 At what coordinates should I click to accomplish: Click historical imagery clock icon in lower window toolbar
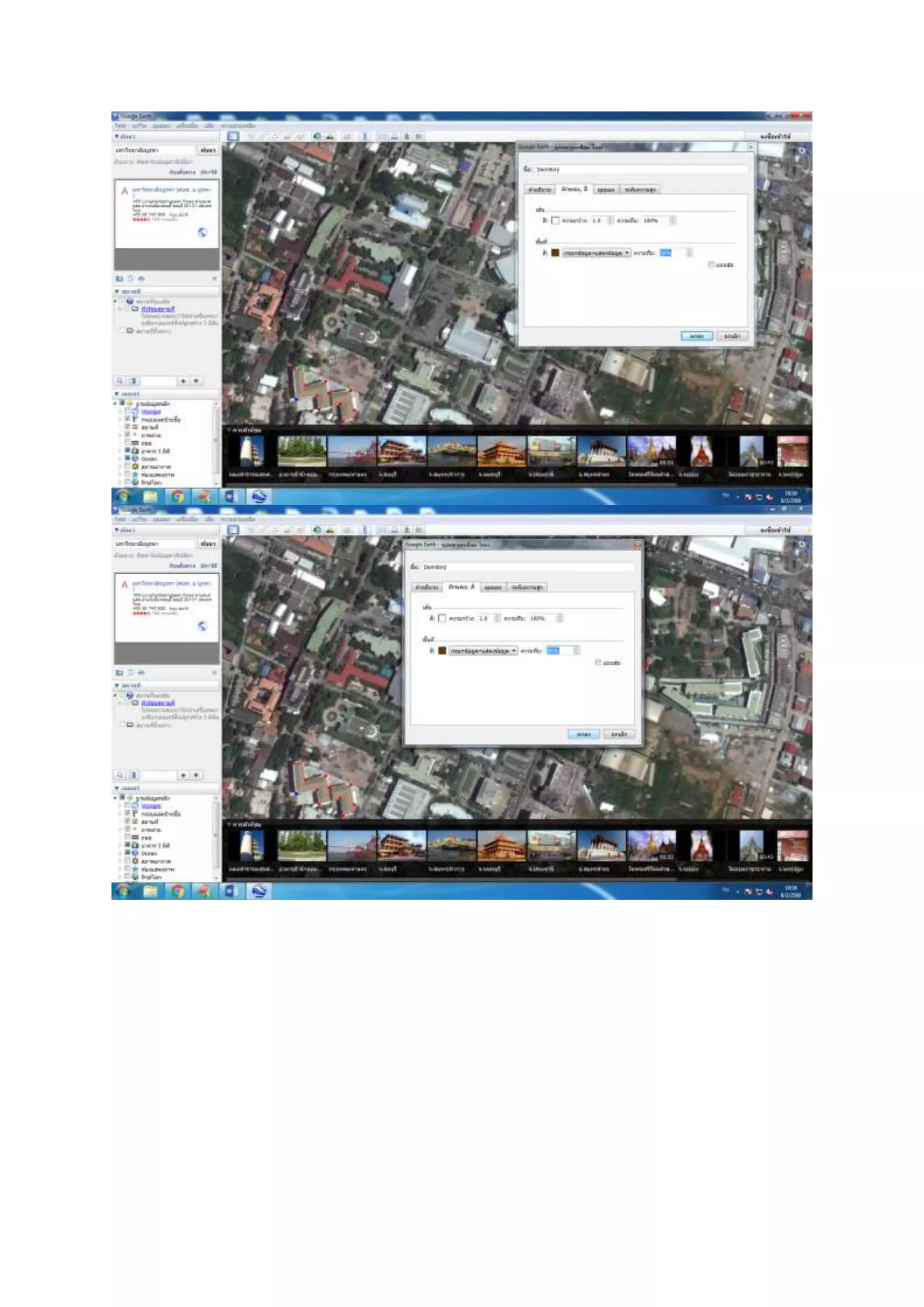coord(318,530)
